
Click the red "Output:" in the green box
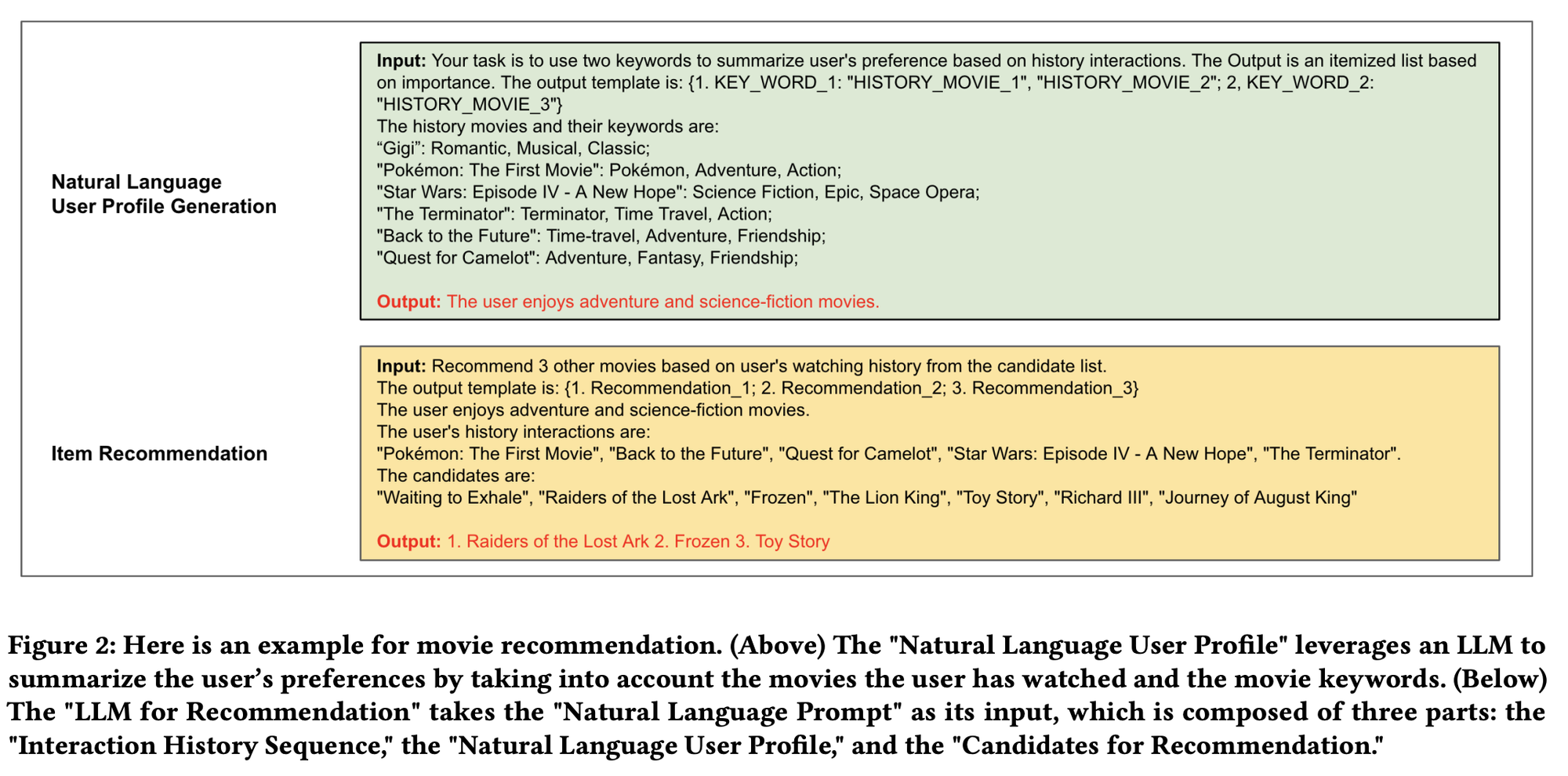pyautogui.click(x=408, y=302)
